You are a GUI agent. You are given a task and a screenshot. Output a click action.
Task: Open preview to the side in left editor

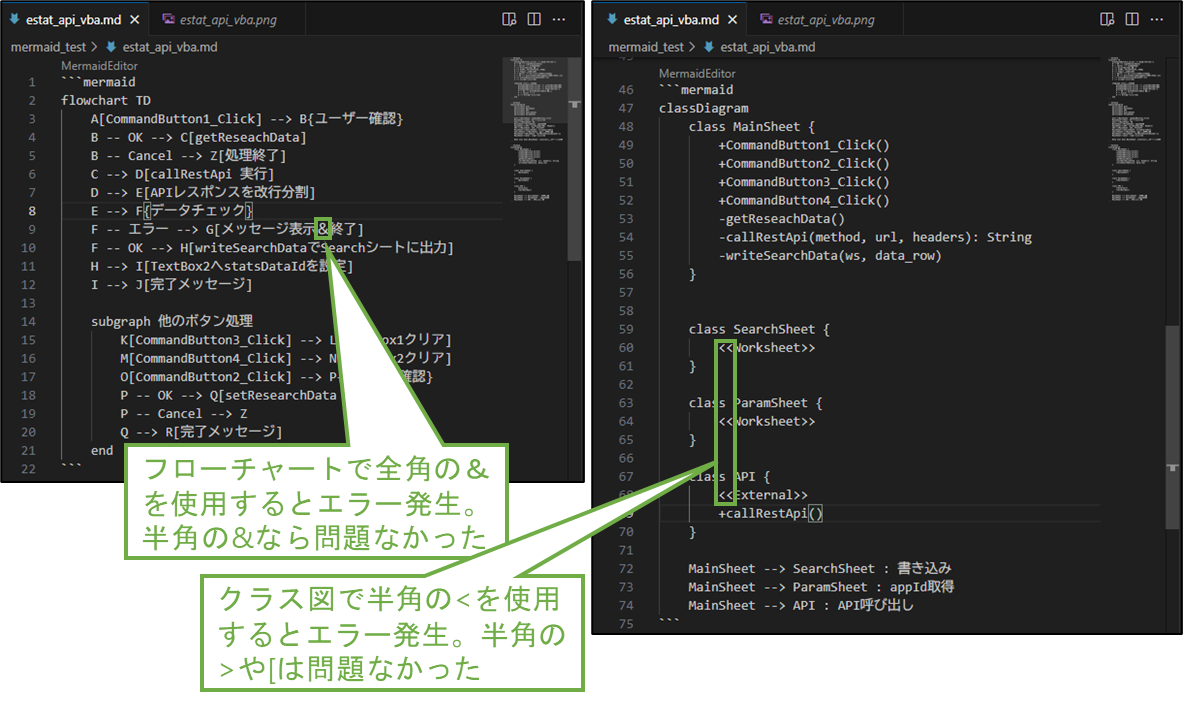click(x=509, y=20)
